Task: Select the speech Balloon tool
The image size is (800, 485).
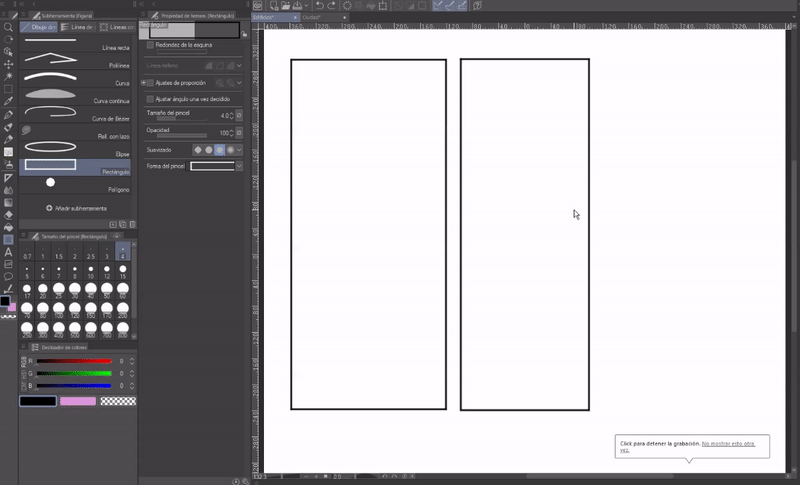Action: pyautogui.click(x=8, y=276)
